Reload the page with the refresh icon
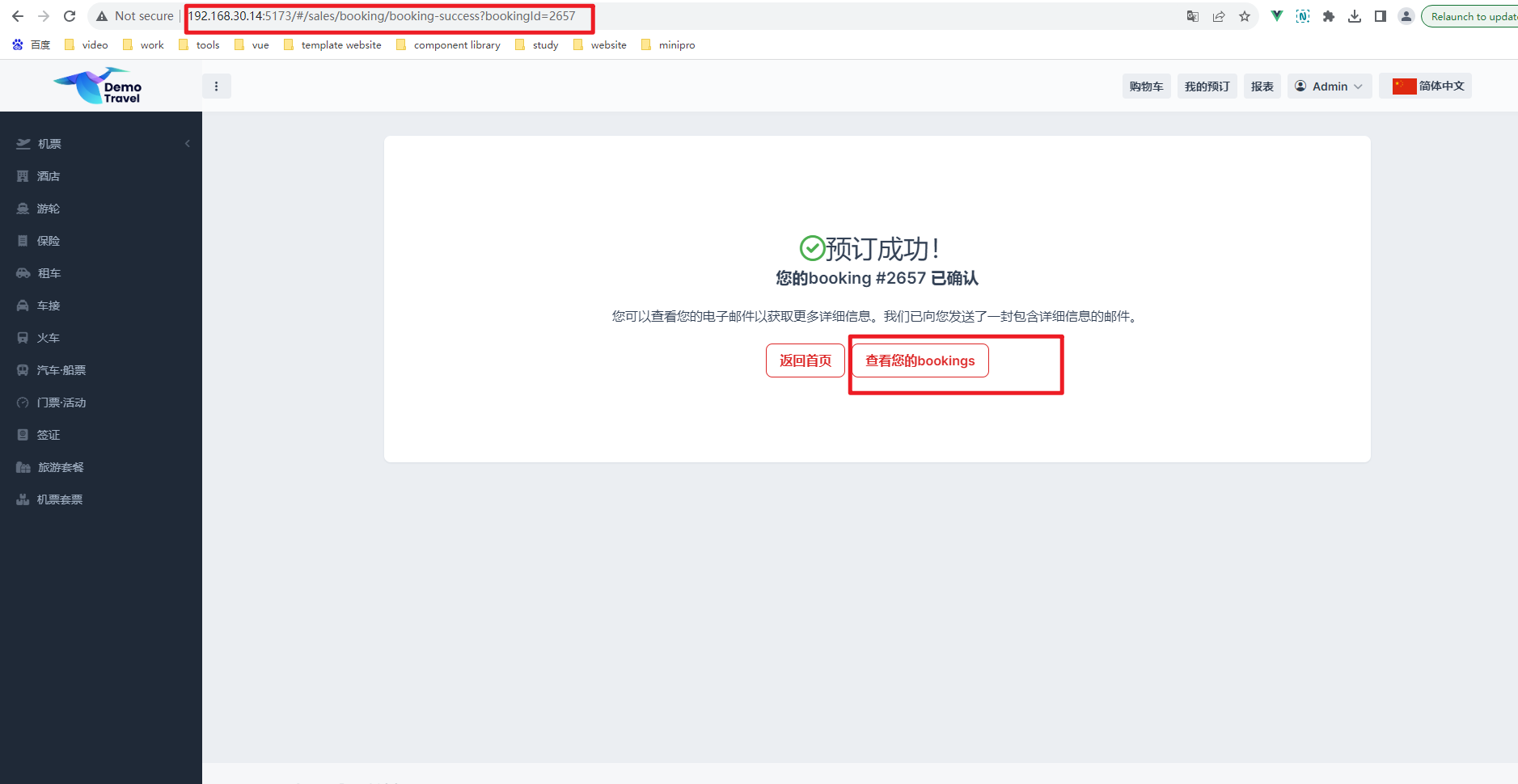This screenshot has height=784, width=1518. click(x=70, y=16)
